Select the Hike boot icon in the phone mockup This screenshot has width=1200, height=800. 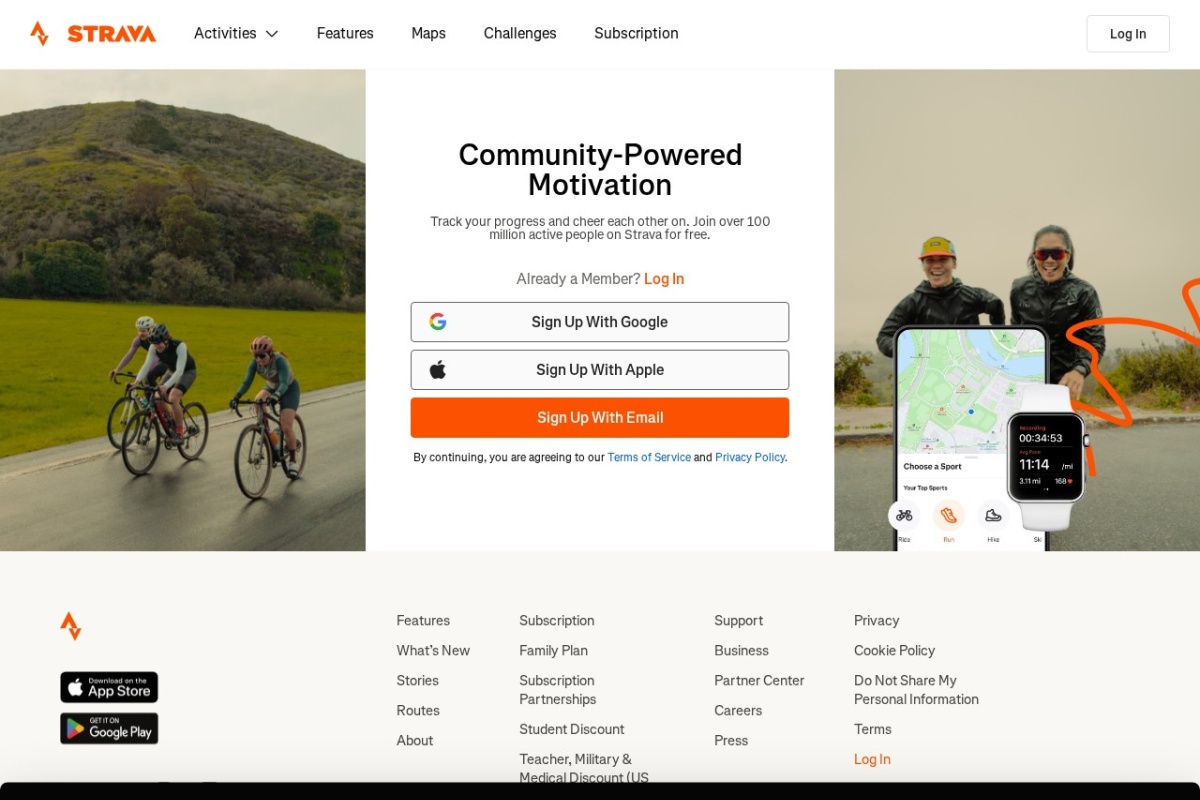993,516
